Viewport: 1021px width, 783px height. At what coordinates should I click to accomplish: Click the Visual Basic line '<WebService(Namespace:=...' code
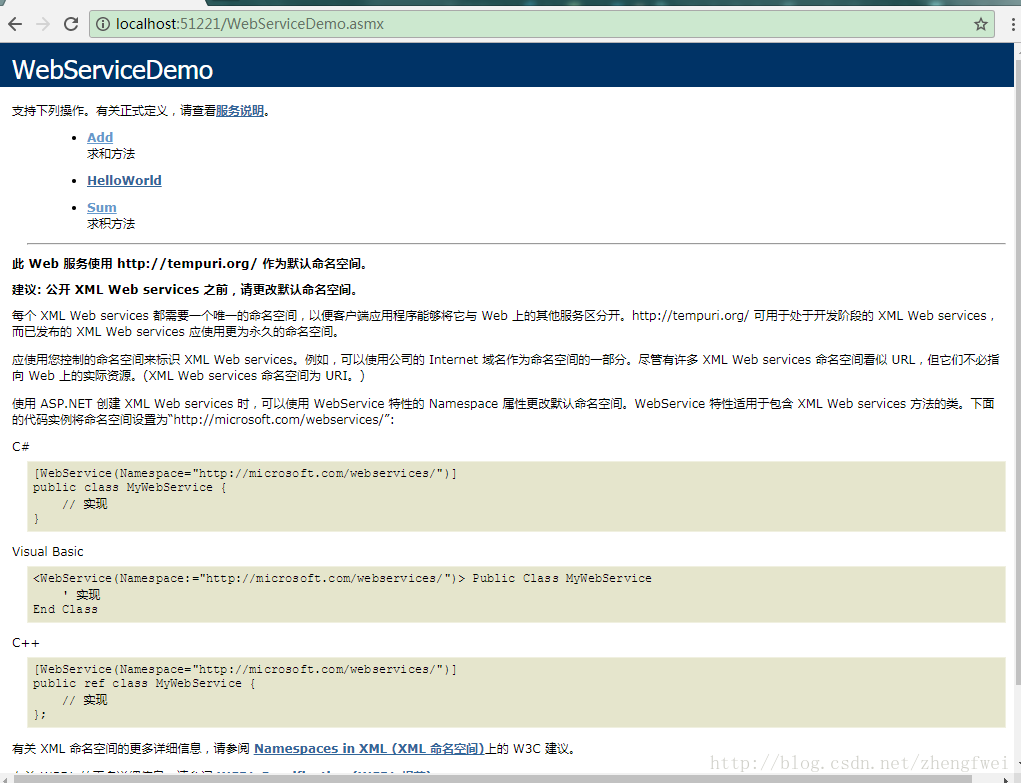coord(342,578)
